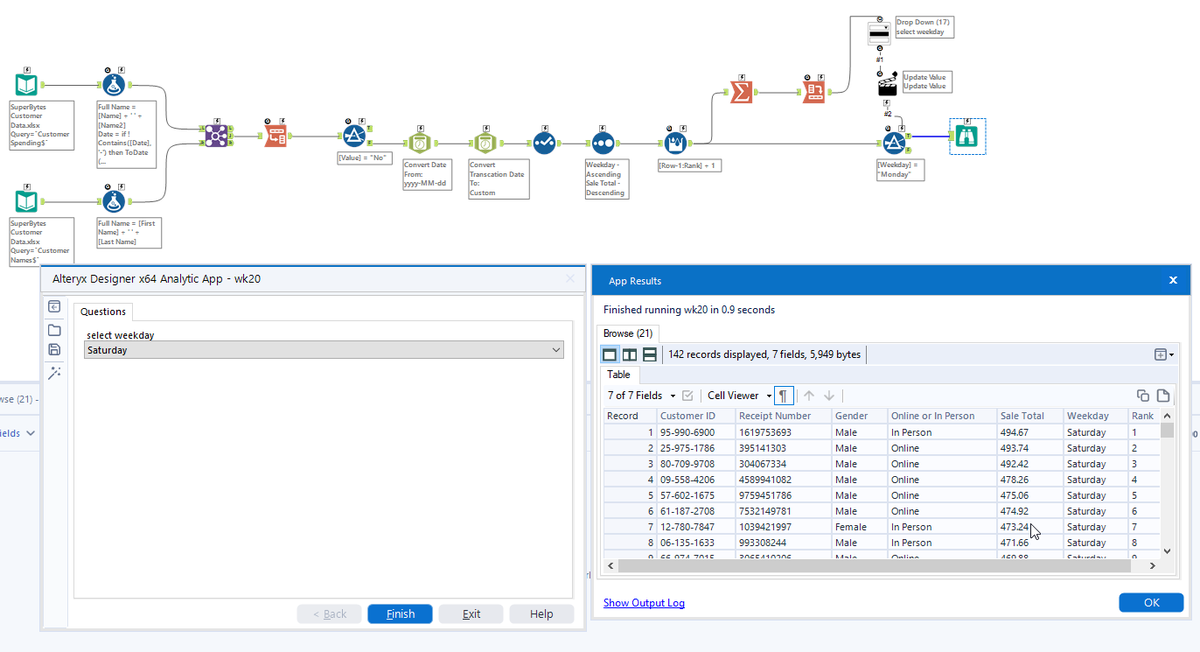Viewport: 1200px width, 652px height.
Task: Expand the Fields chevron behind the app dialog
Action: (x=30, y=433)
